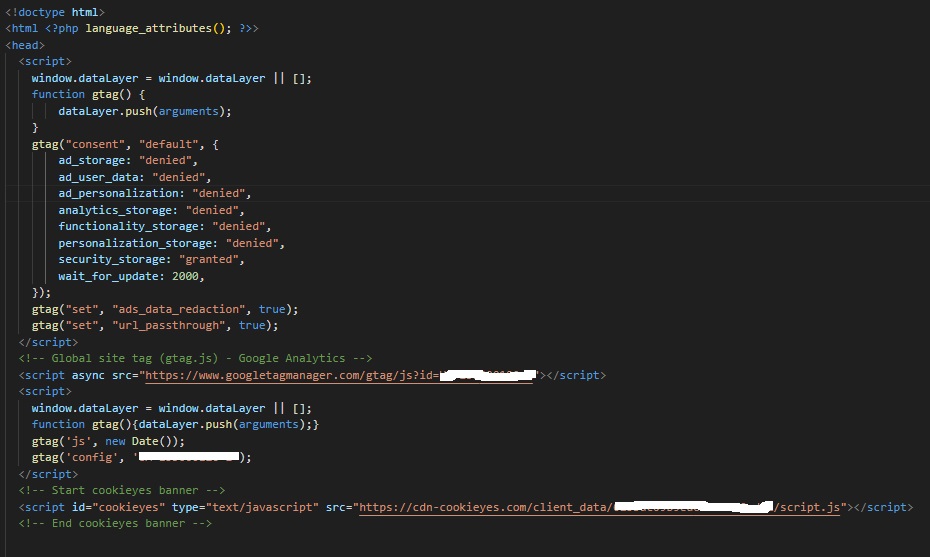Click the doctype html declaration line
The width and height of the screenshot is (930, 557).
coord(54,12)
